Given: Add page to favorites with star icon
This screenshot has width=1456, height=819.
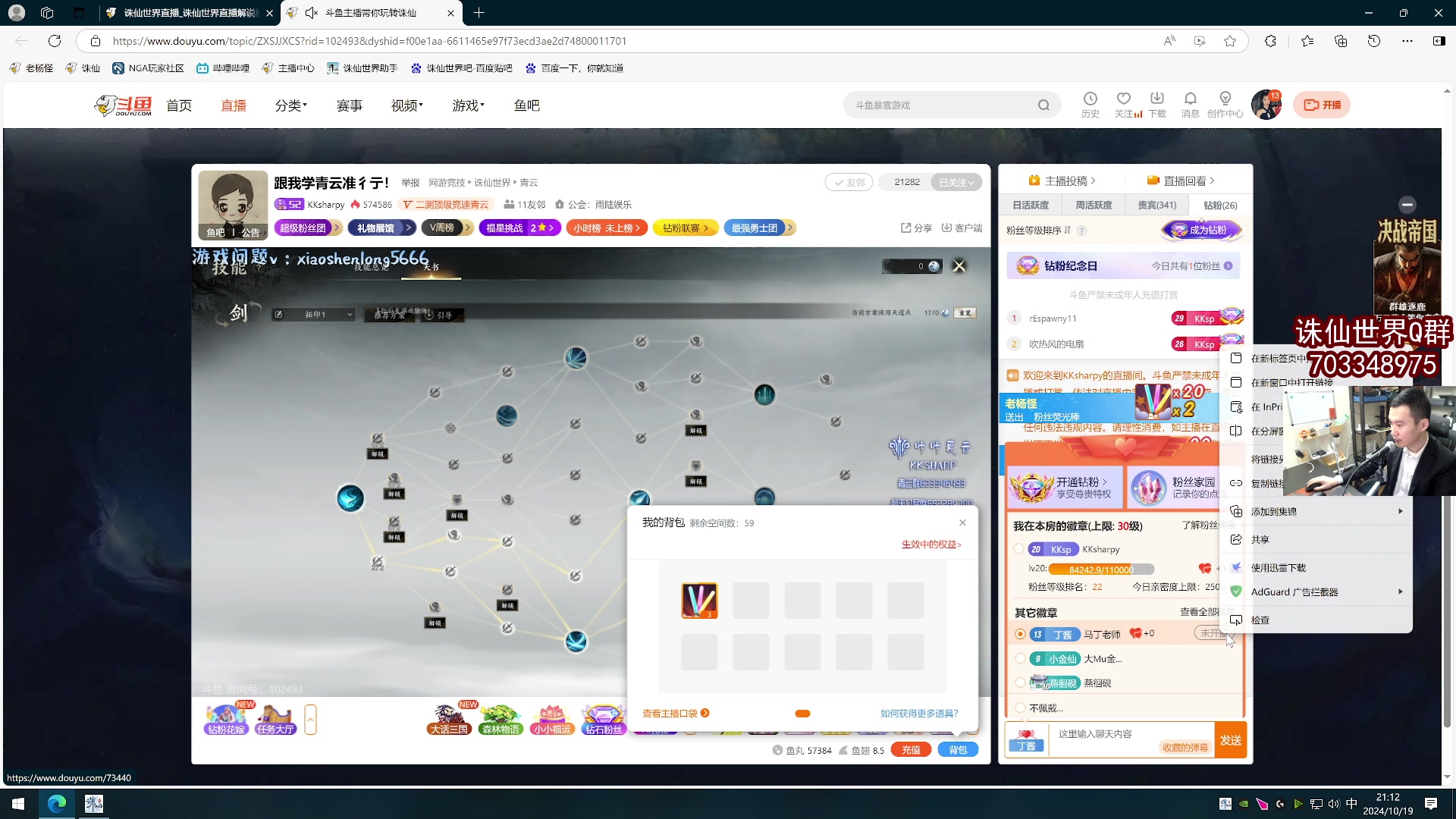Looking at the screenshot, I should [1230, 41].
